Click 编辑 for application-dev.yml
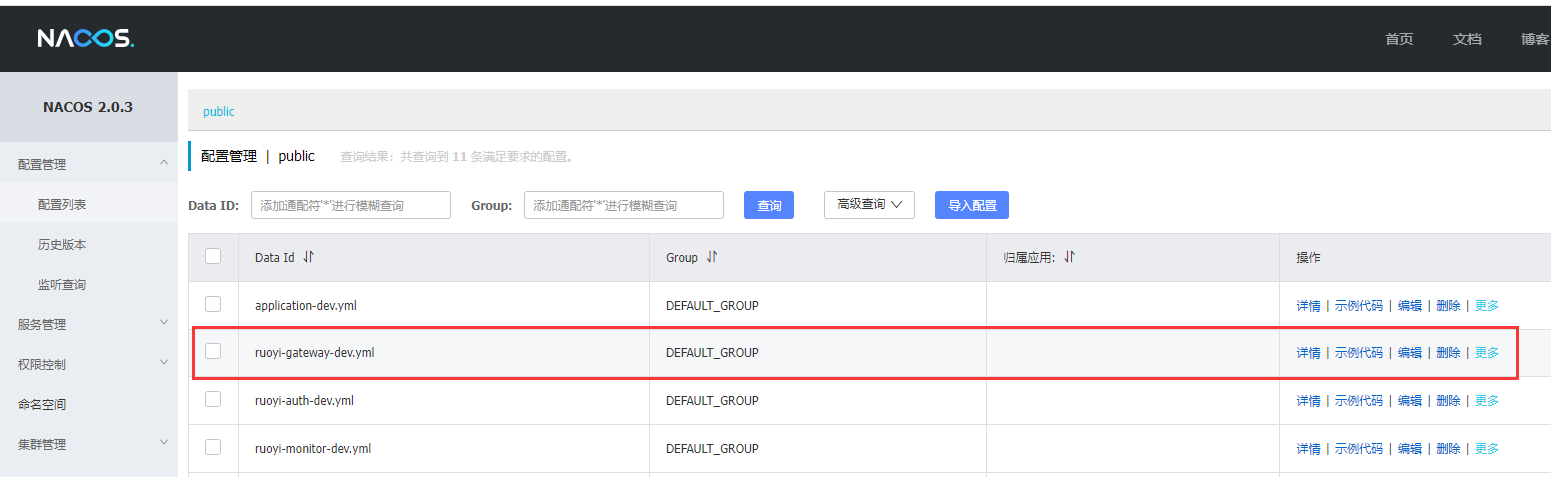Image resolution: width=1551 pixels, height=477 pixels. click(1410, 306)
